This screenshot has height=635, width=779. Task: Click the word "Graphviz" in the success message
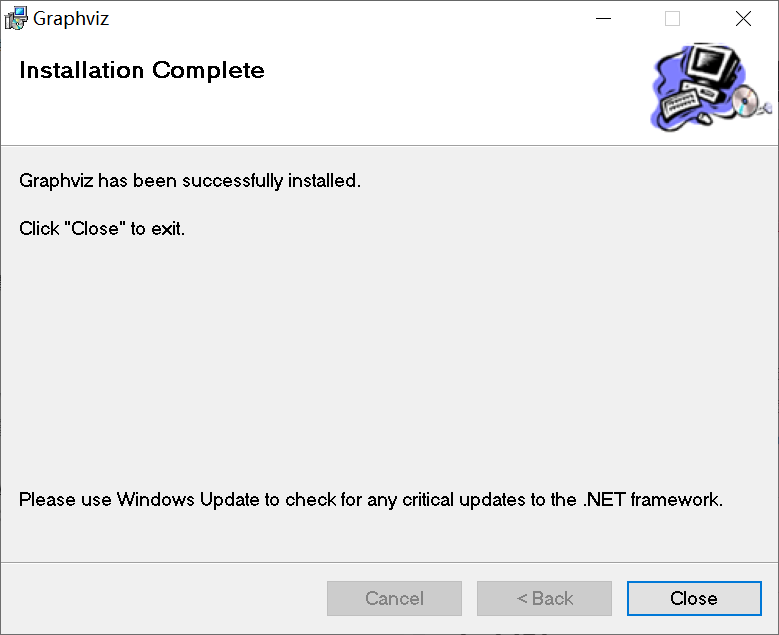56,181
